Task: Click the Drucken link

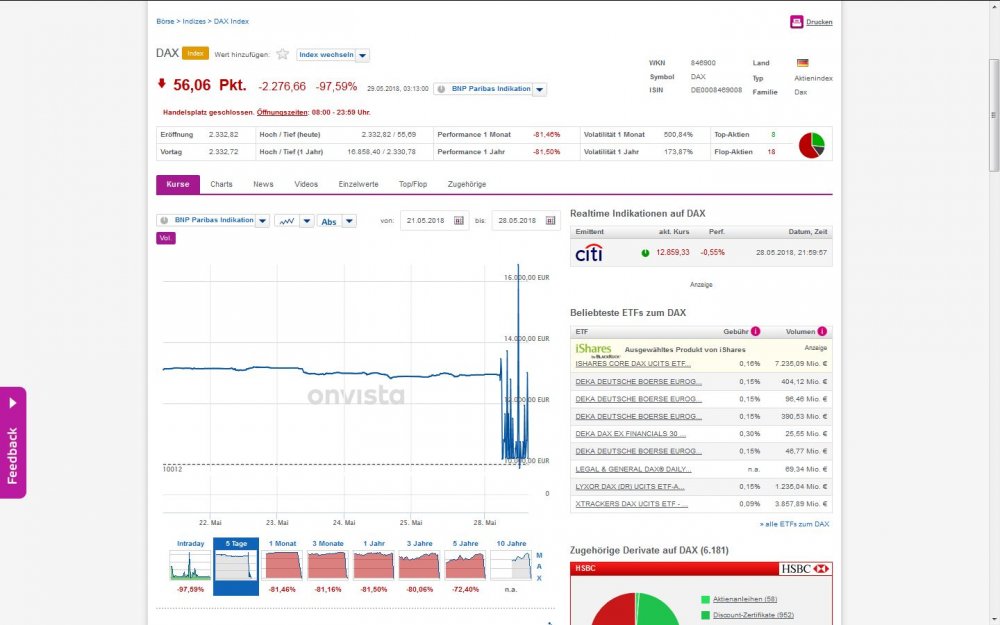Action: tap(819, 22)
